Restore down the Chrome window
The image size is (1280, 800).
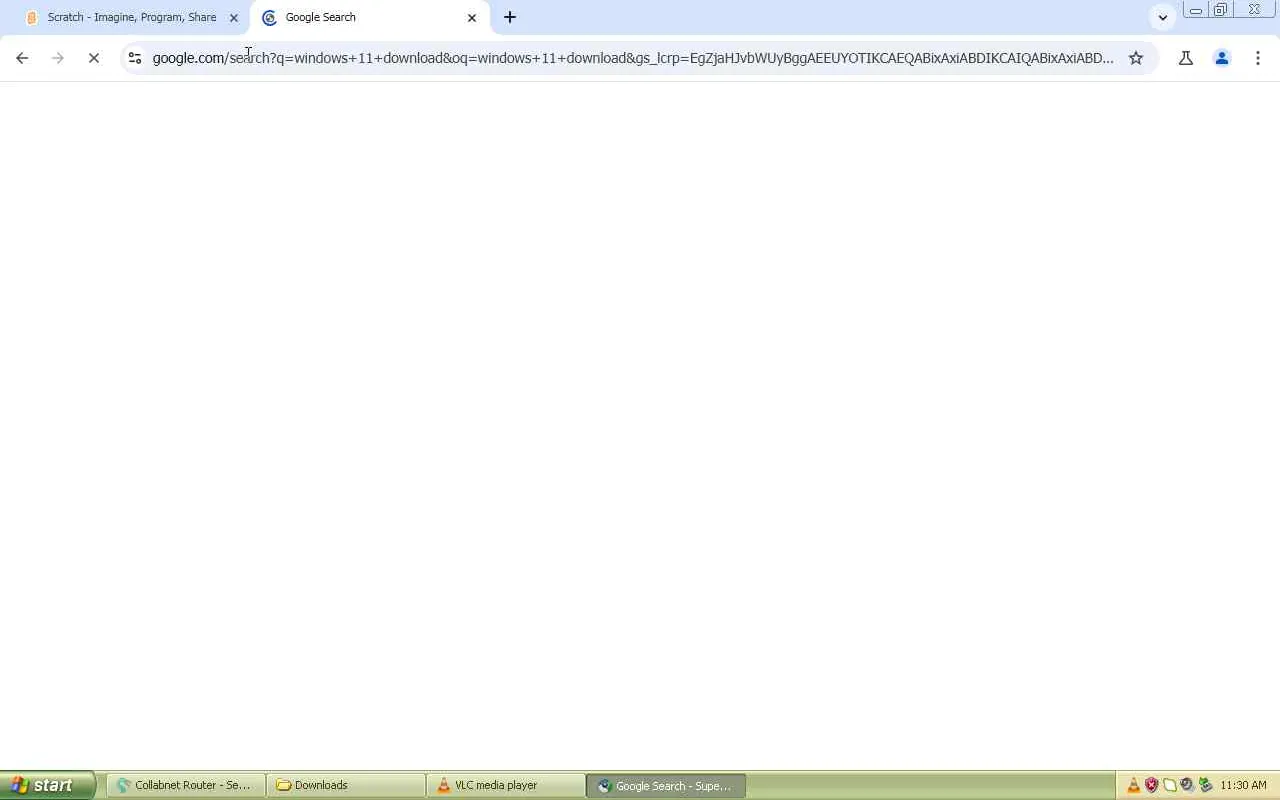point(1220,10)
